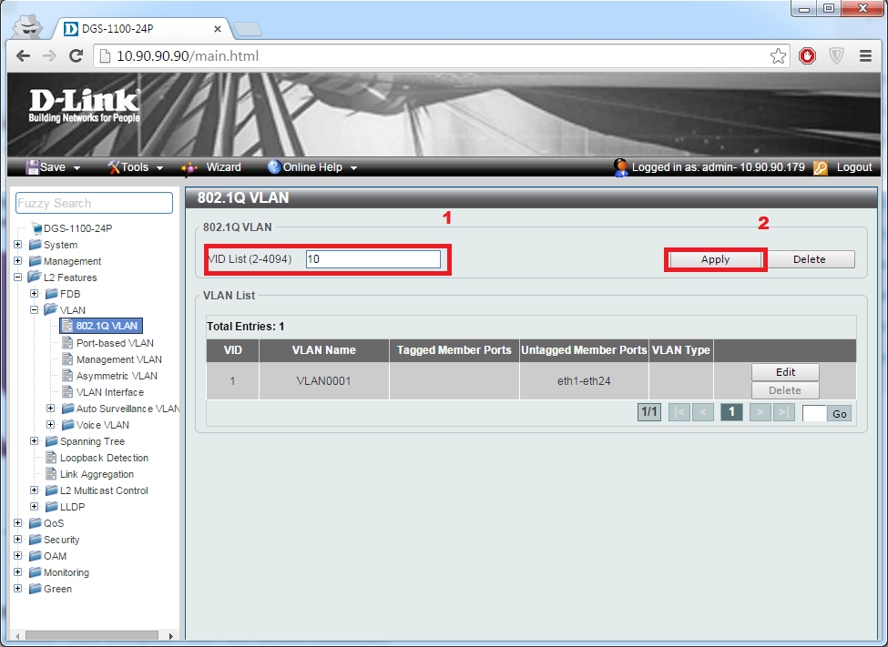
Task: Click the shield extension icon
Action: click(x=836, y=56)
